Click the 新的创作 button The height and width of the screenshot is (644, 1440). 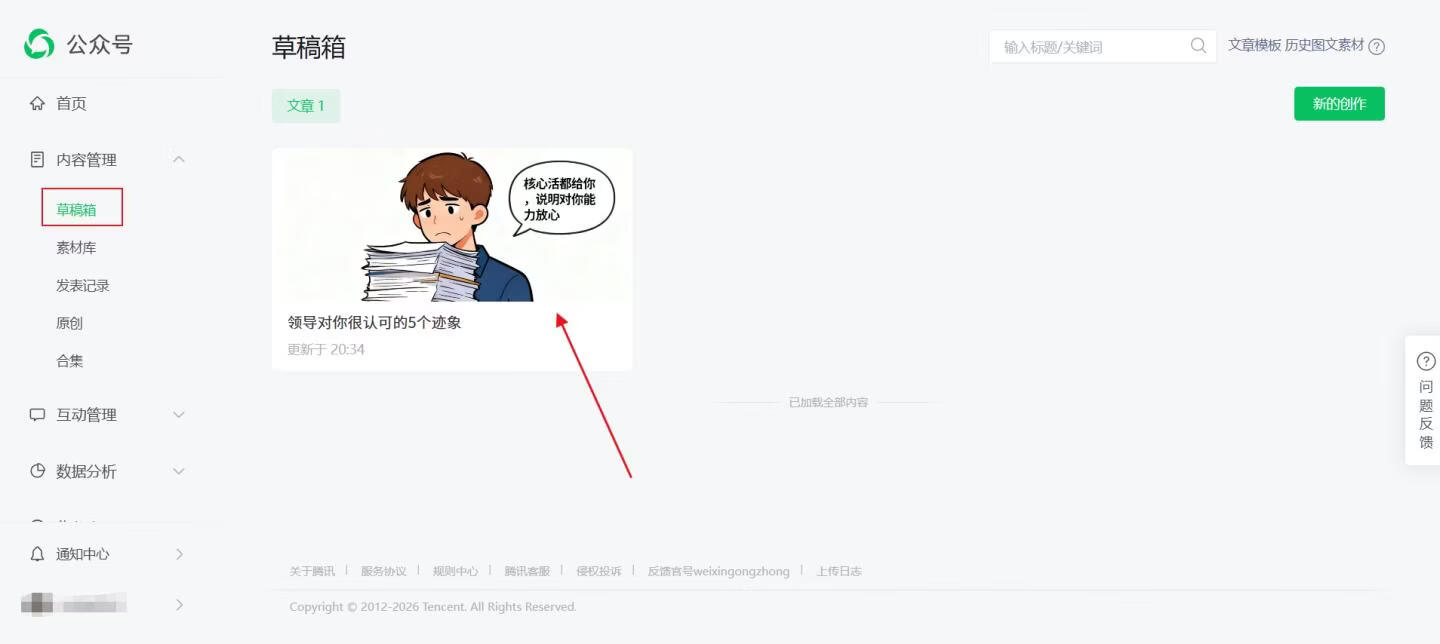coord(1339,104)
